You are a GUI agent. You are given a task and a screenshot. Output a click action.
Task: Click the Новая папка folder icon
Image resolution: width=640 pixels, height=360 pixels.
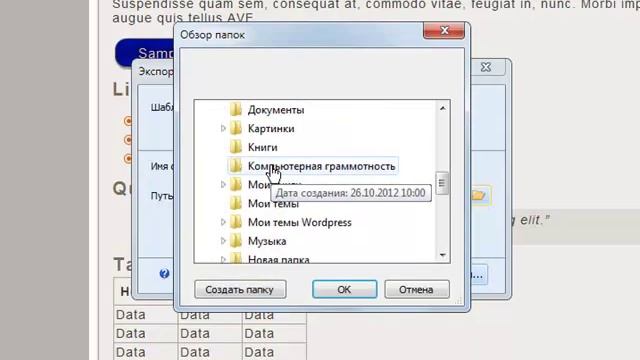[x=236, y=258]
